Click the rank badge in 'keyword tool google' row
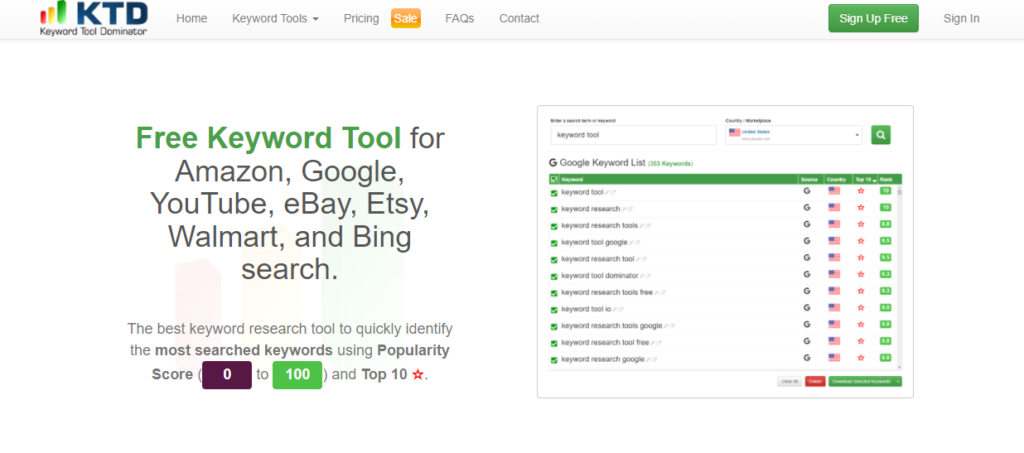This screenshot has width=1024, height=453. point(886,241)
